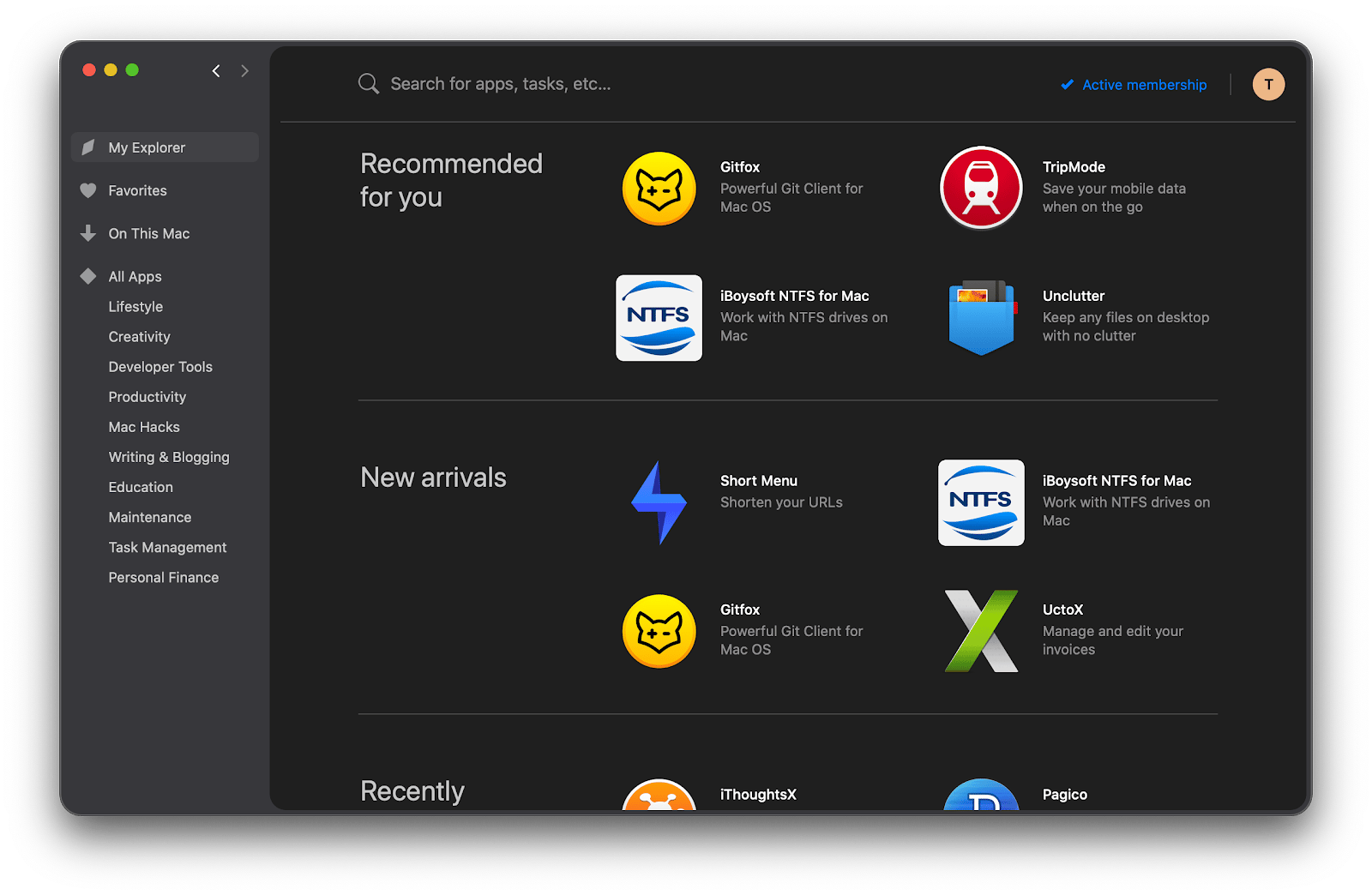Open the Education category
Screen dimensions: 1372x895
point(141,487)
